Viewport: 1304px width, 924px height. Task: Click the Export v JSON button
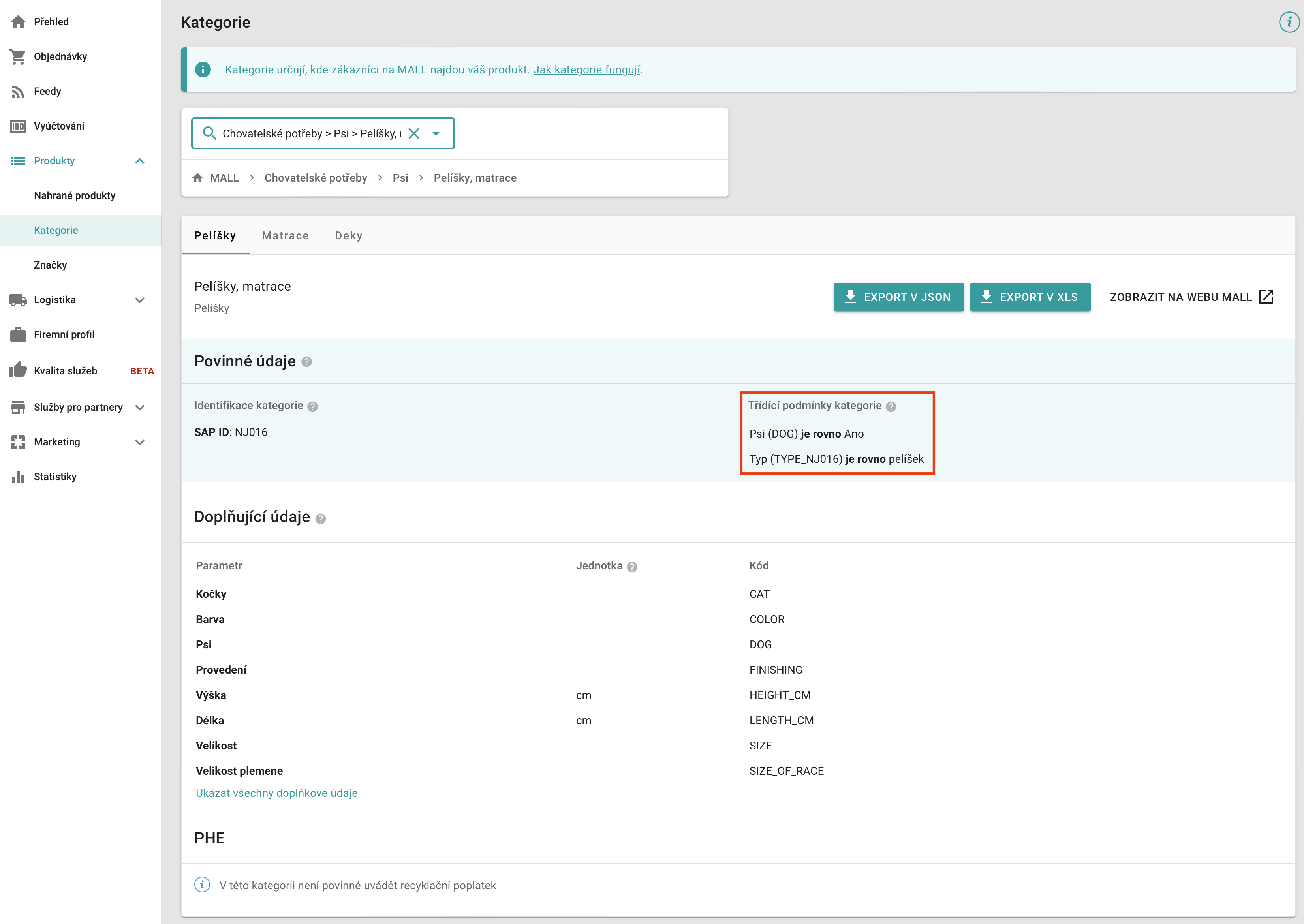(x=898, y=297)
